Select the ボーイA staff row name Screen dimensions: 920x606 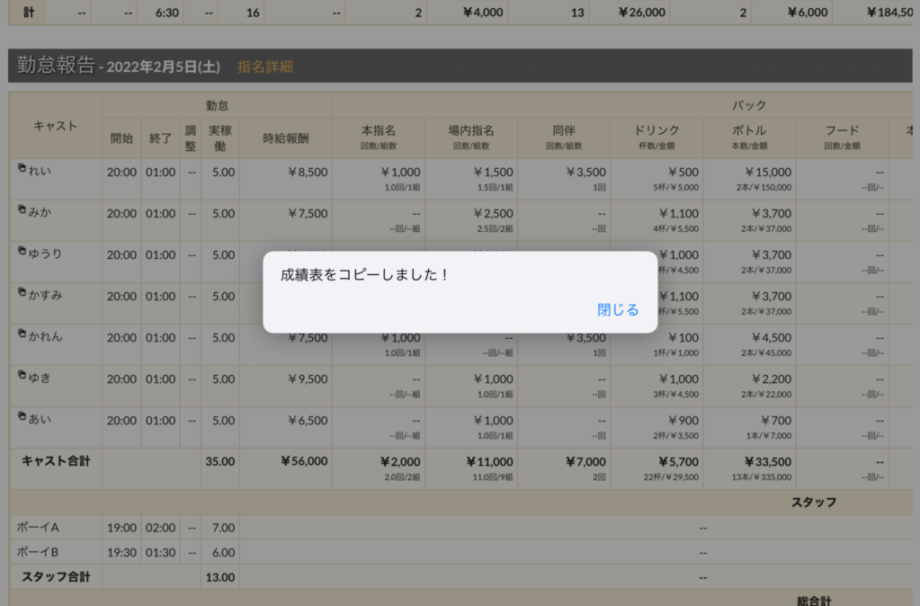pyautogui.click(x=38, y=526)
